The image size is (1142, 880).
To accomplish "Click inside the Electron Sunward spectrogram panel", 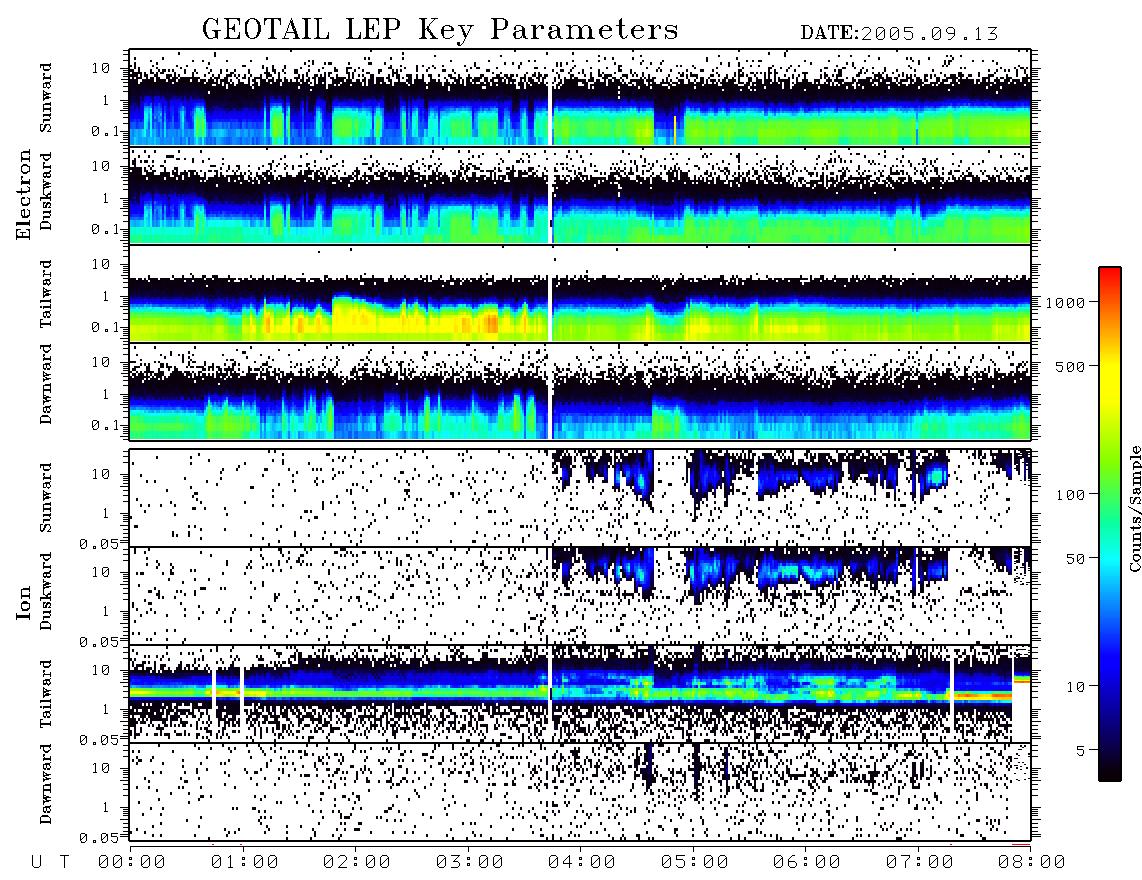I will [580, 98].
